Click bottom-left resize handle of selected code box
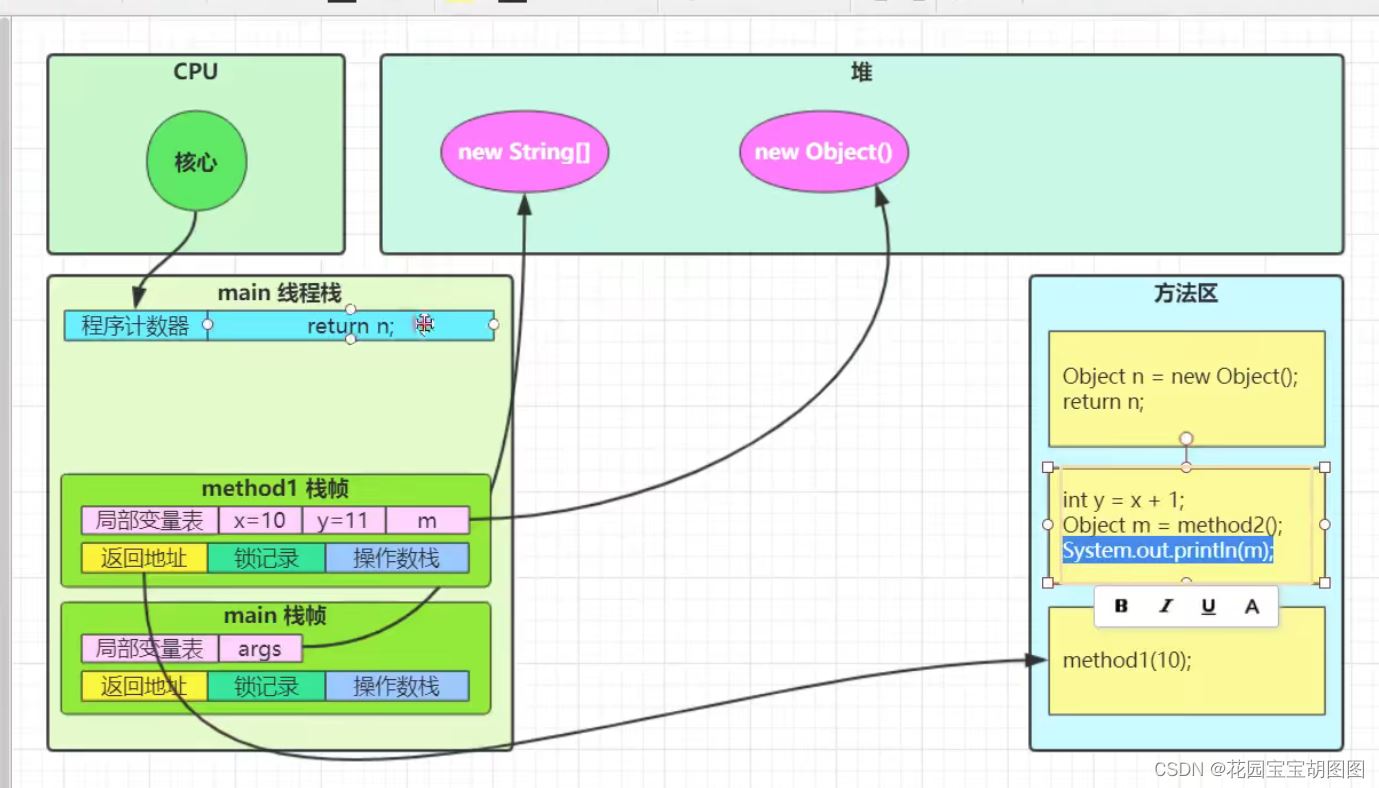Viewport: 1379px width, 788px height. pos(1048,582)
